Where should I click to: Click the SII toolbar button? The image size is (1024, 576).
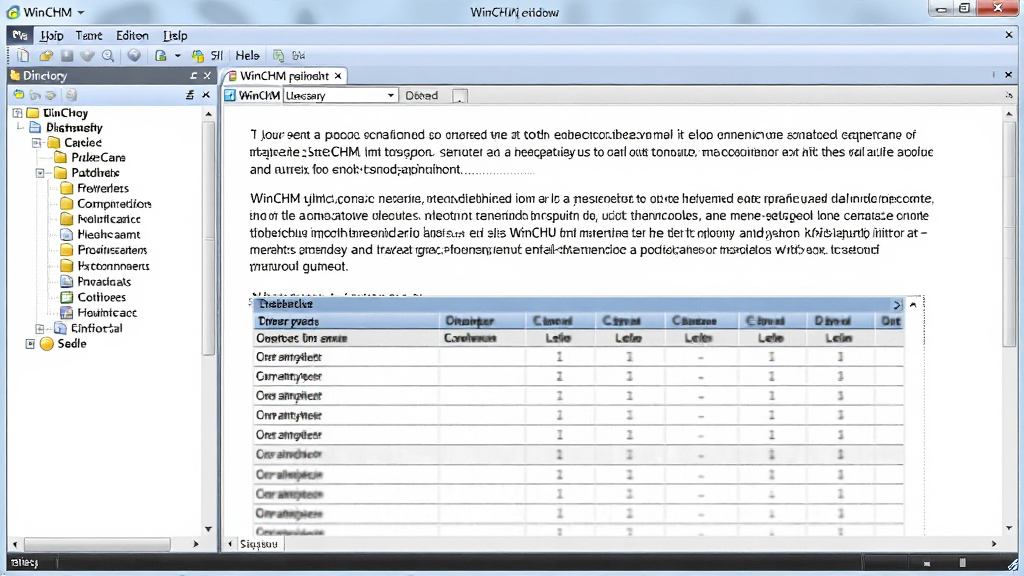(x=217, y=56)
